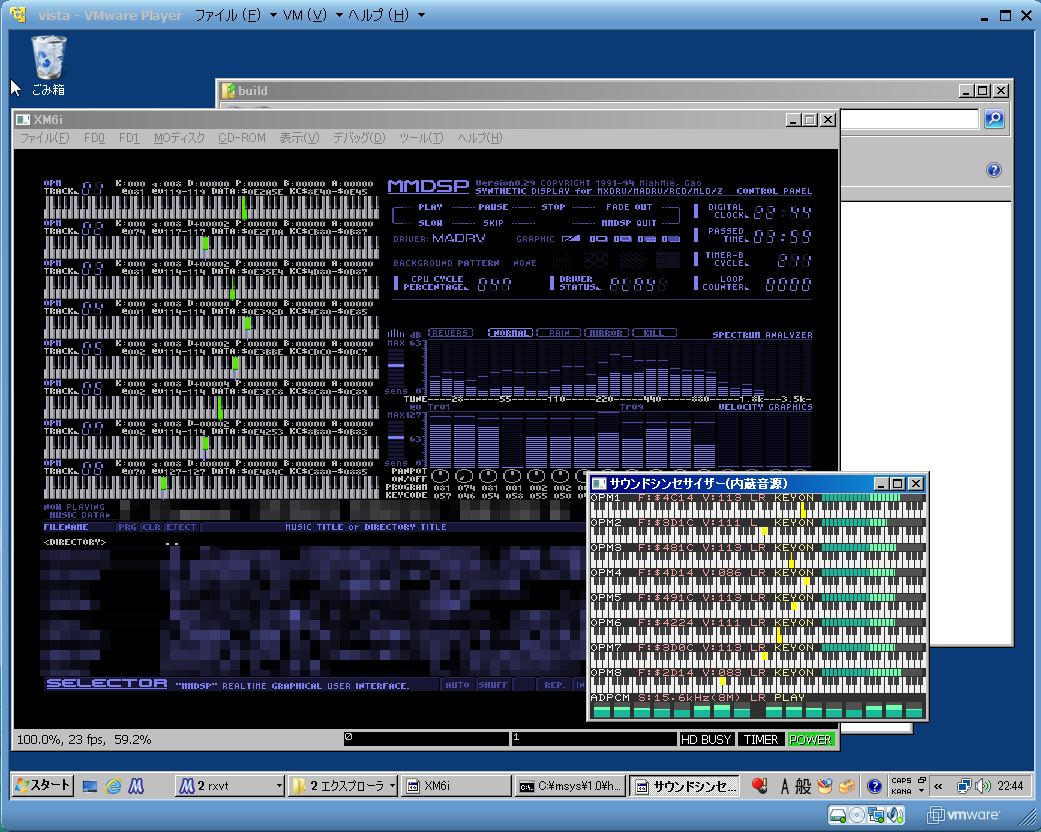The width and height of the screenshot is (1041, 832).
Task: Click the XM6i window title bar icon
Action: tap(23, 120)
